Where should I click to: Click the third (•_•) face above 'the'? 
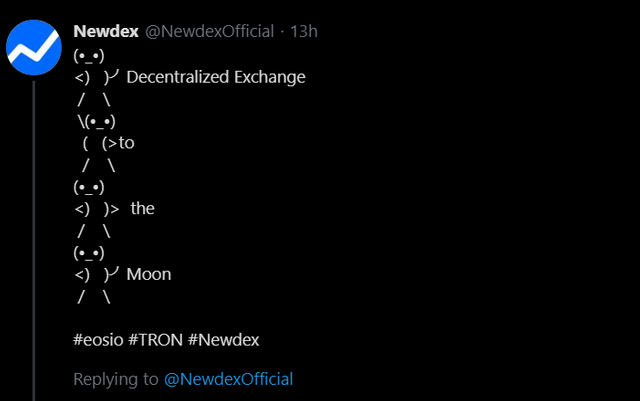pos(89,187)
